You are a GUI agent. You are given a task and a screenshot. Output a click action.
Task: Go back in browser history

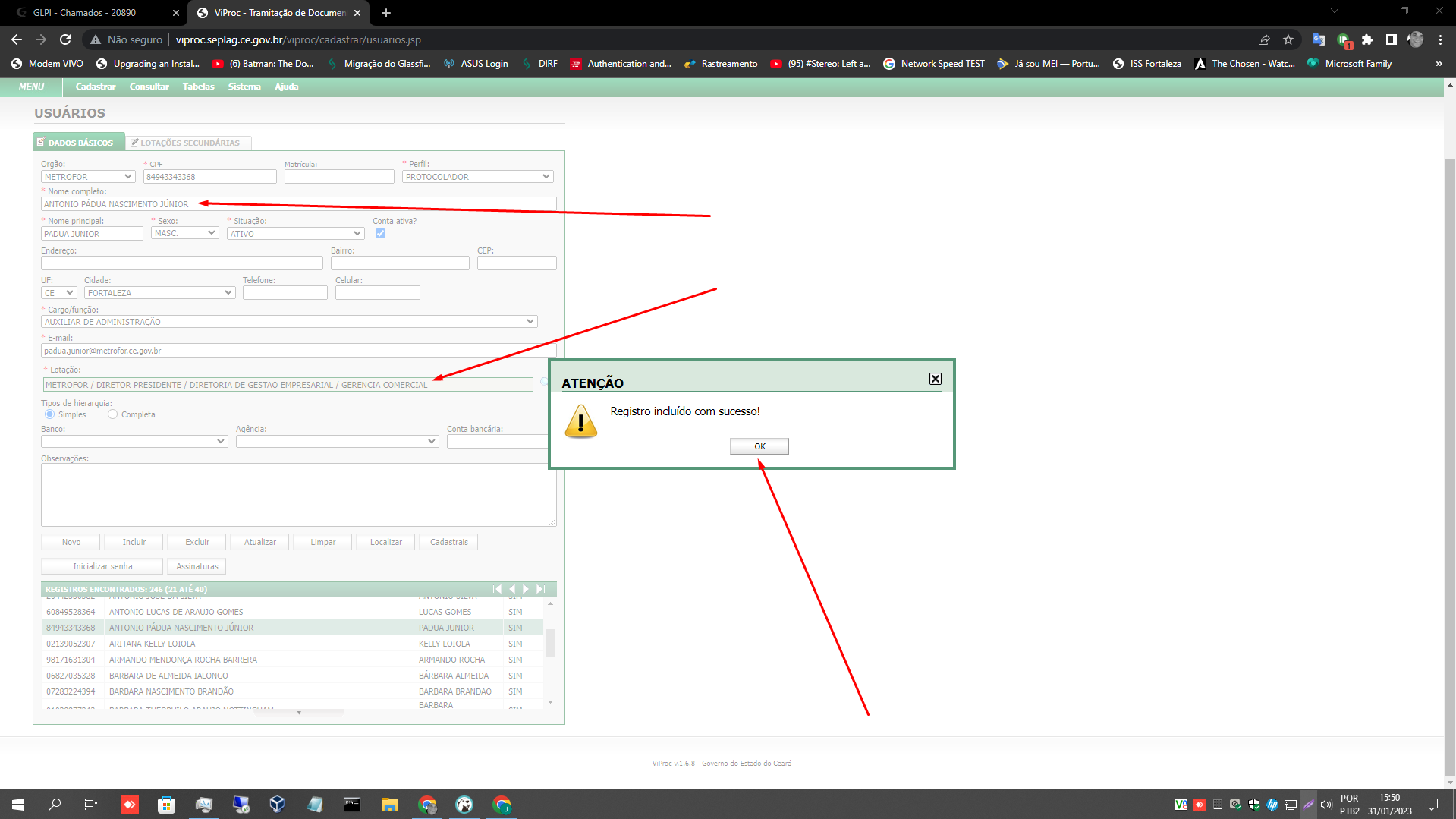pyautogui.click(x=17, y=39)
